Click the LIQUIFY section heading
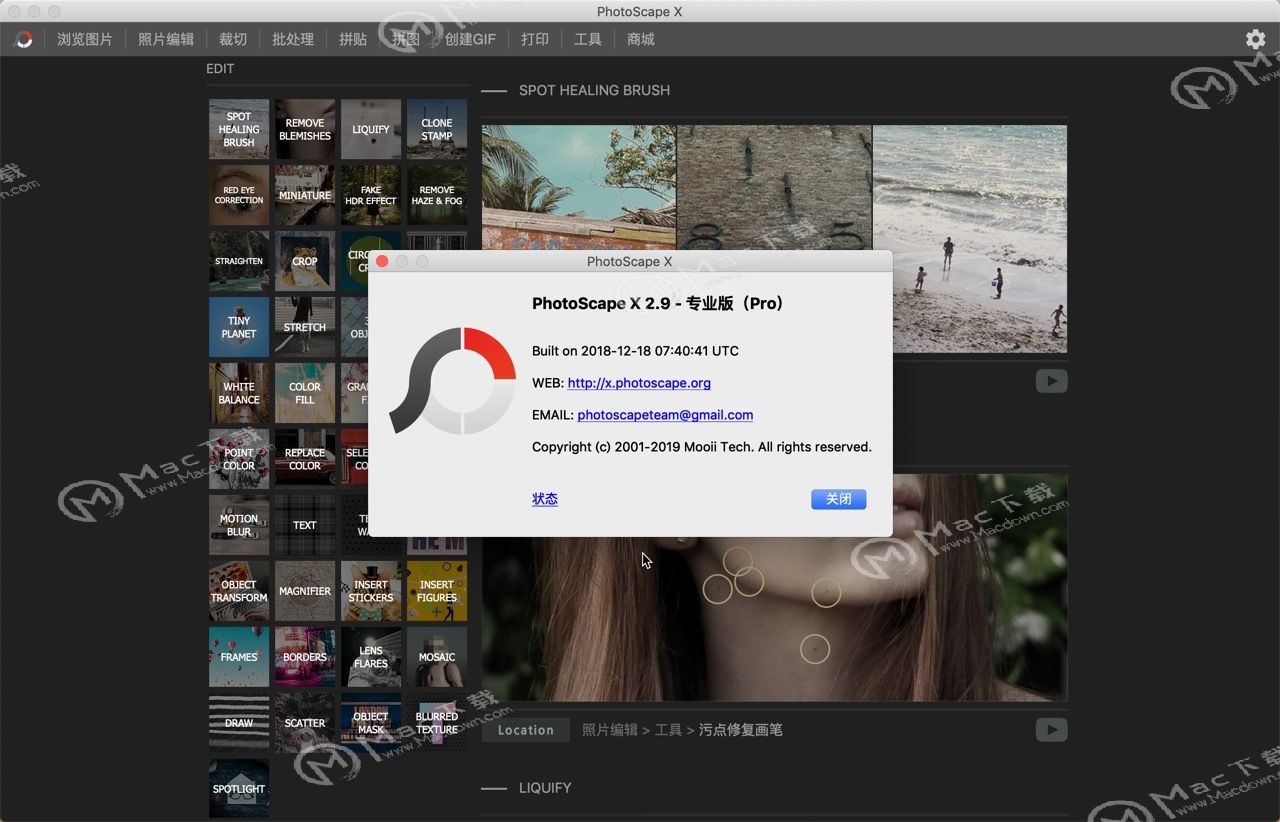The height and width of the screenshot is (822, 1280). pyautogui.click(x=545, y=788)
